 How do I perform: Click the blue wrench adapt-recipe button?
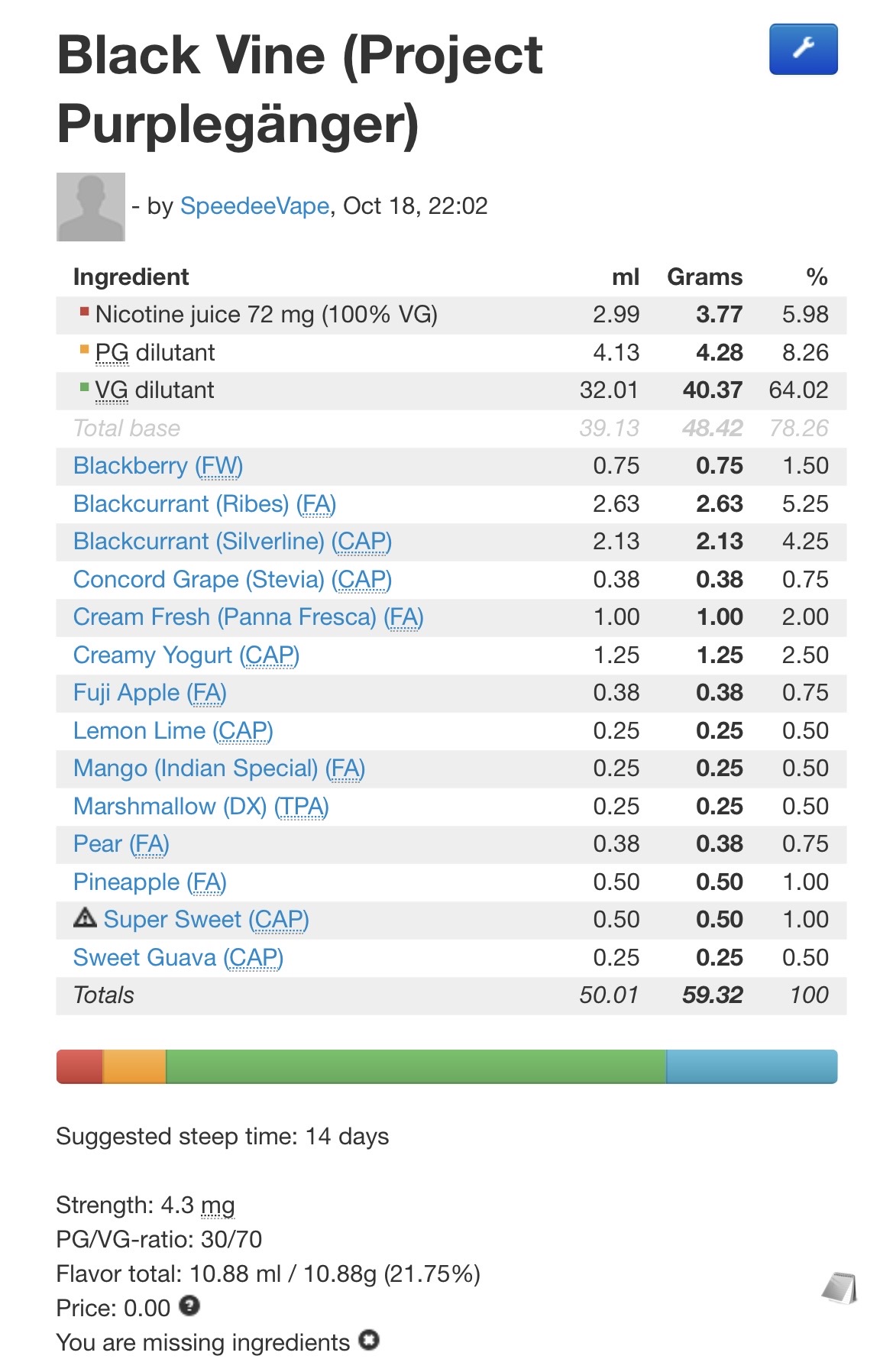pyautogui.click(x=803, y=50)
